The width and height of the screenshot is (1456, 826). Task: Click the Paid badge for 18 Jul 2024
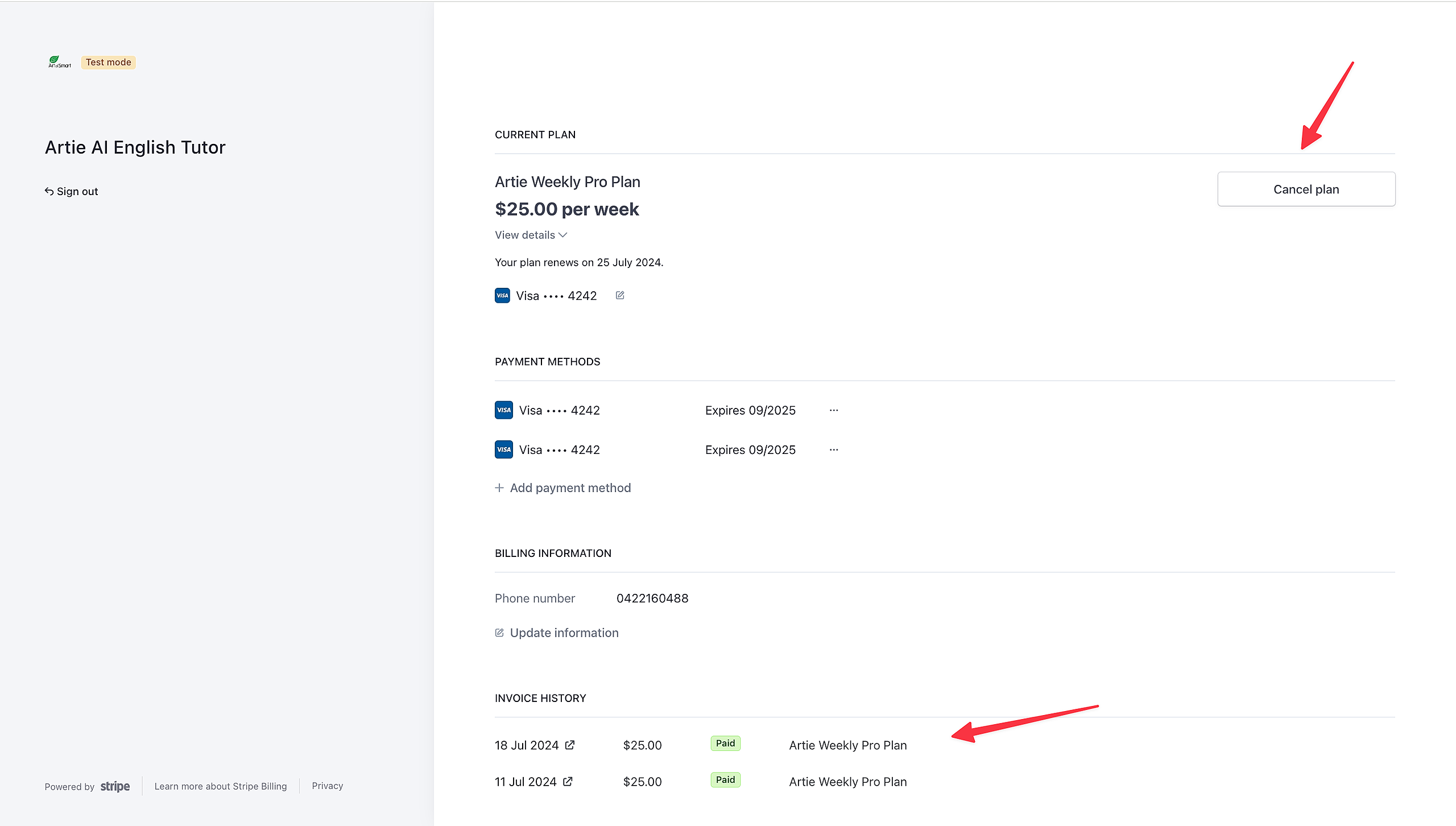click(x=726, y=743)
